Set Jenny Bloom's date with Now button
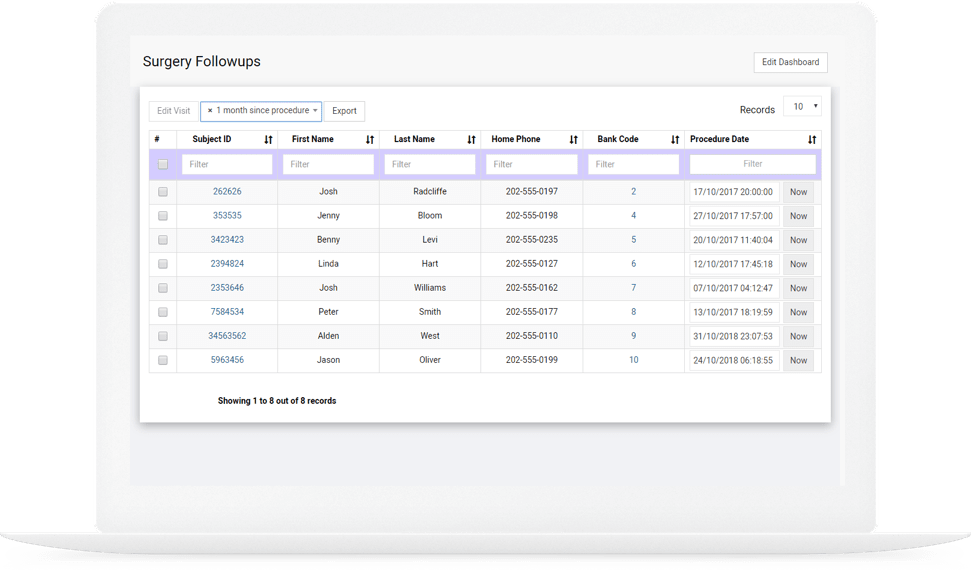This screenshot has width=971, height=570. pos(798,216)
